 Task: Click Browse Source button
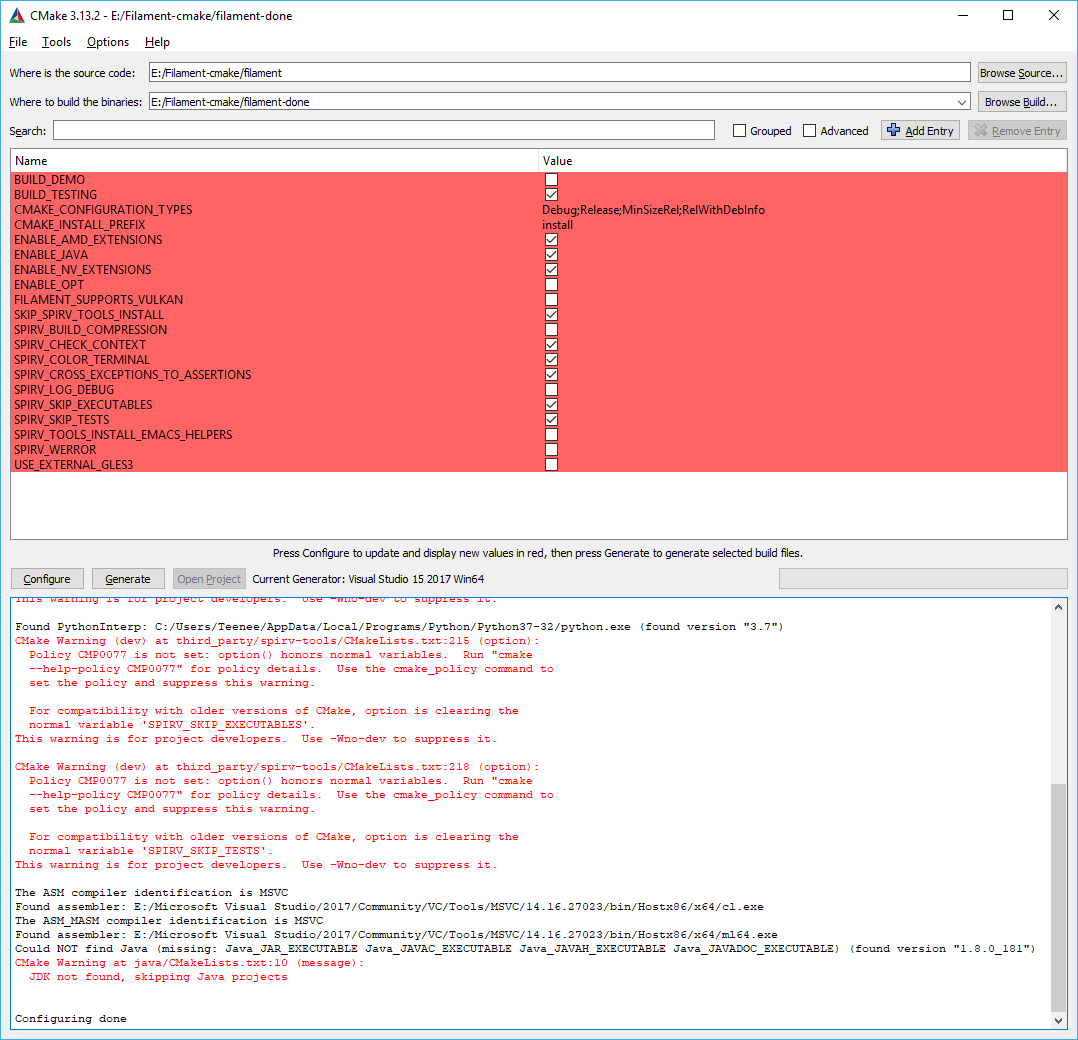(x=1022, y=73)
